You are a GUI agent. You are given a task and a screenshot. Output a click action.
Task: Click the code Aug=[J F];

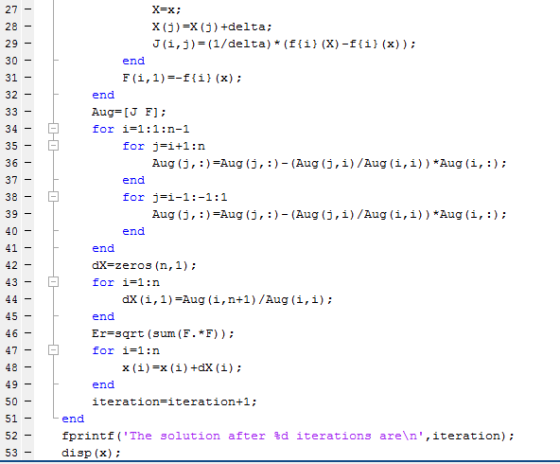129,112
